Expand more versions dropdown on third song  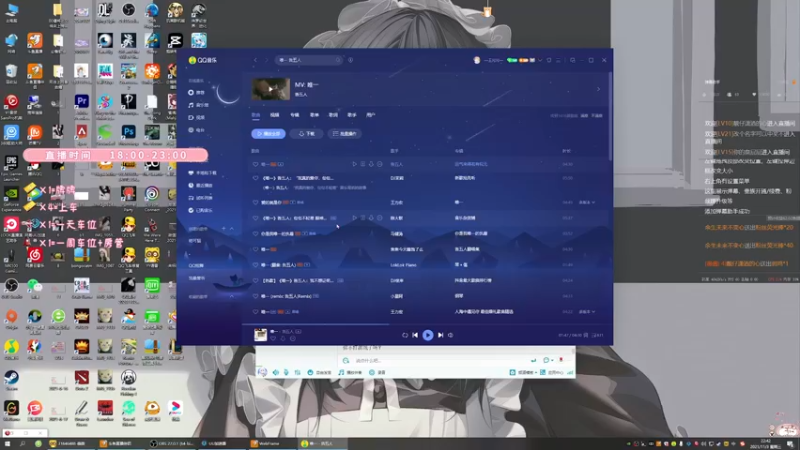click(x=587, y=203)
